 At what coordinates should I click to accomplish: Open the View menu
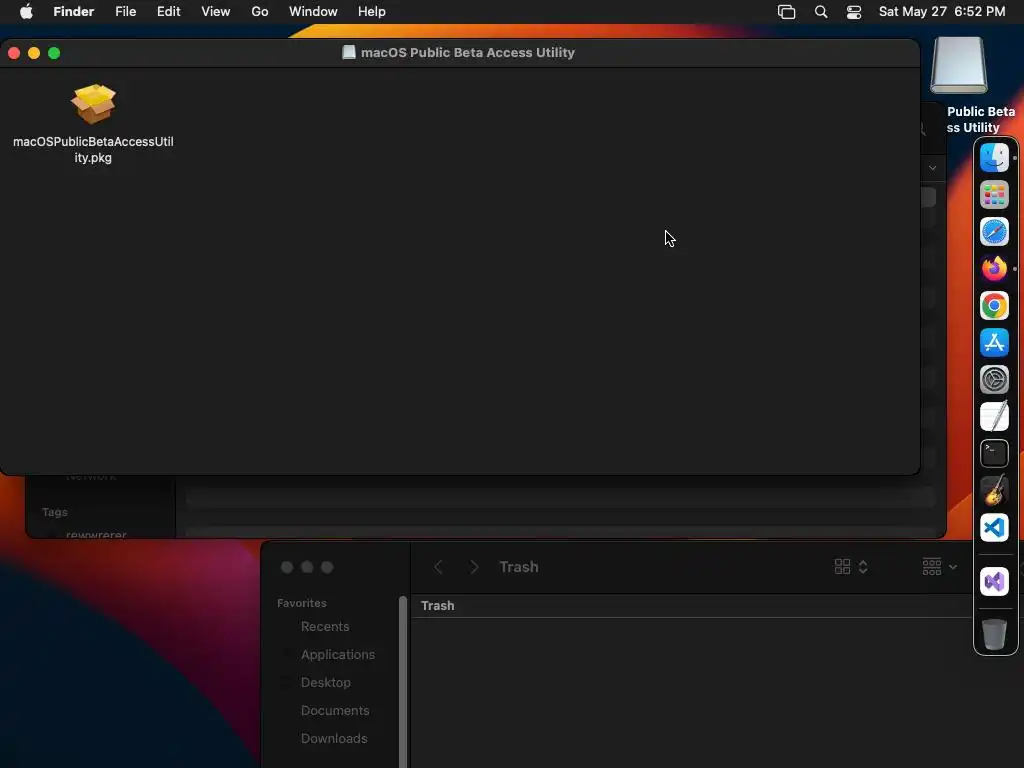click(216, 12)
